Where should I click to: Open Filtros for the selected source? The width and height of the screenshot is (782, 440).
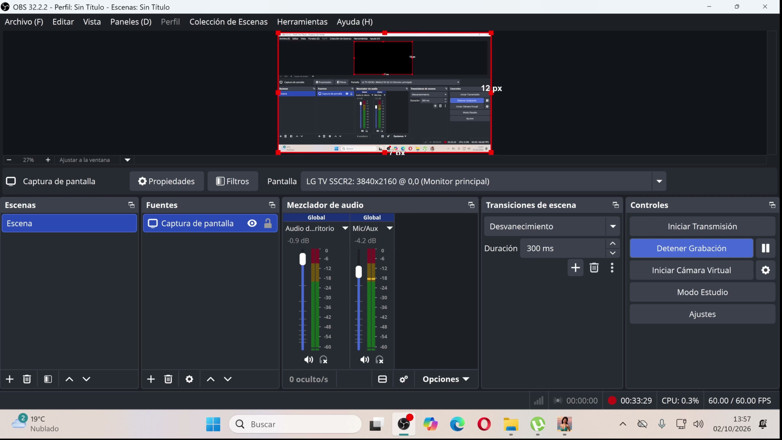pos(232,181)
